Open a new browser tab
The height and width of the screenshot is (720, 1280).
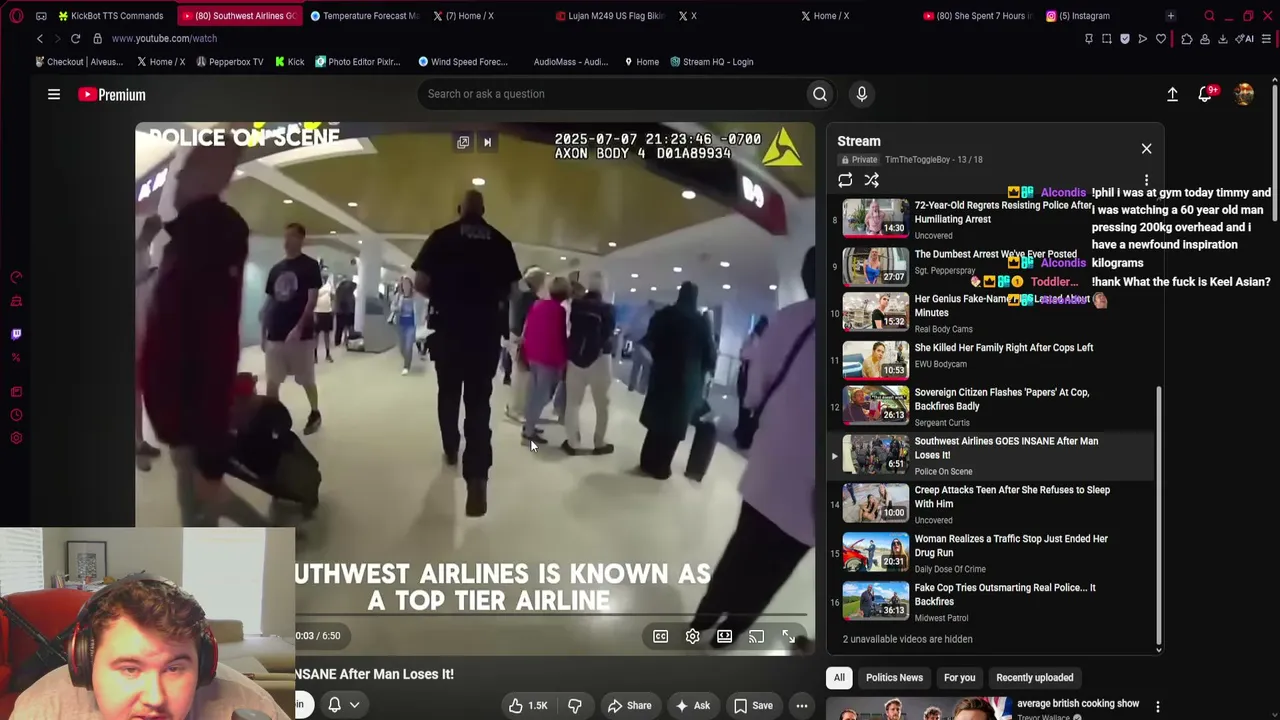point(1170,16)
